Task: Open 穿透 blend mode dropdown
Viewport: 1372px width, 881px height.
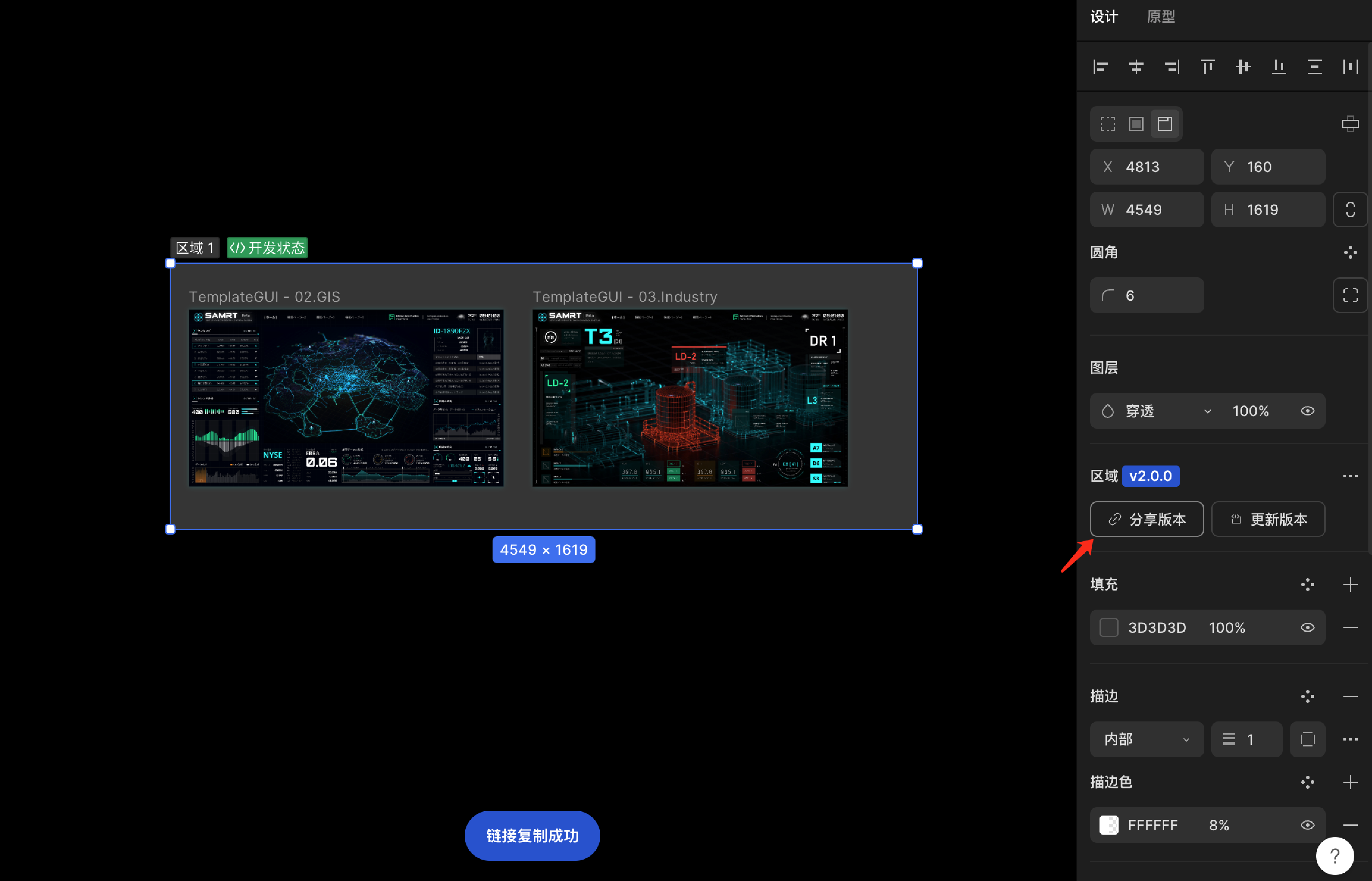Action: (1157, 411)
